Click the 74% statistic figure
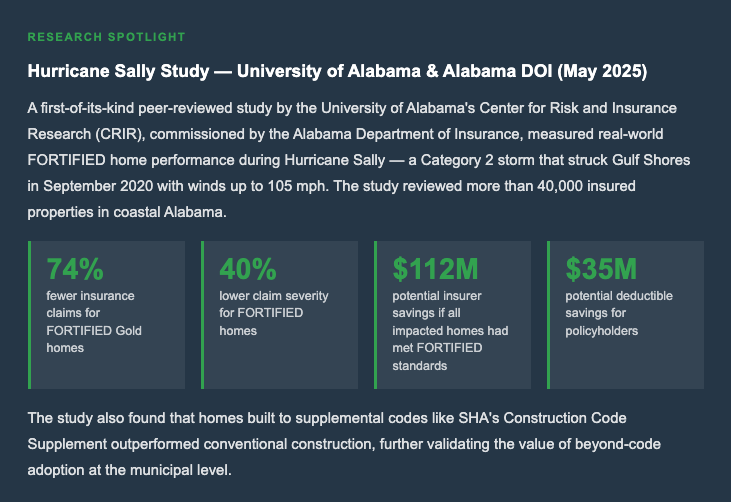Image resolution: width=731 pixels, height=502 pixels. [75, 269]
